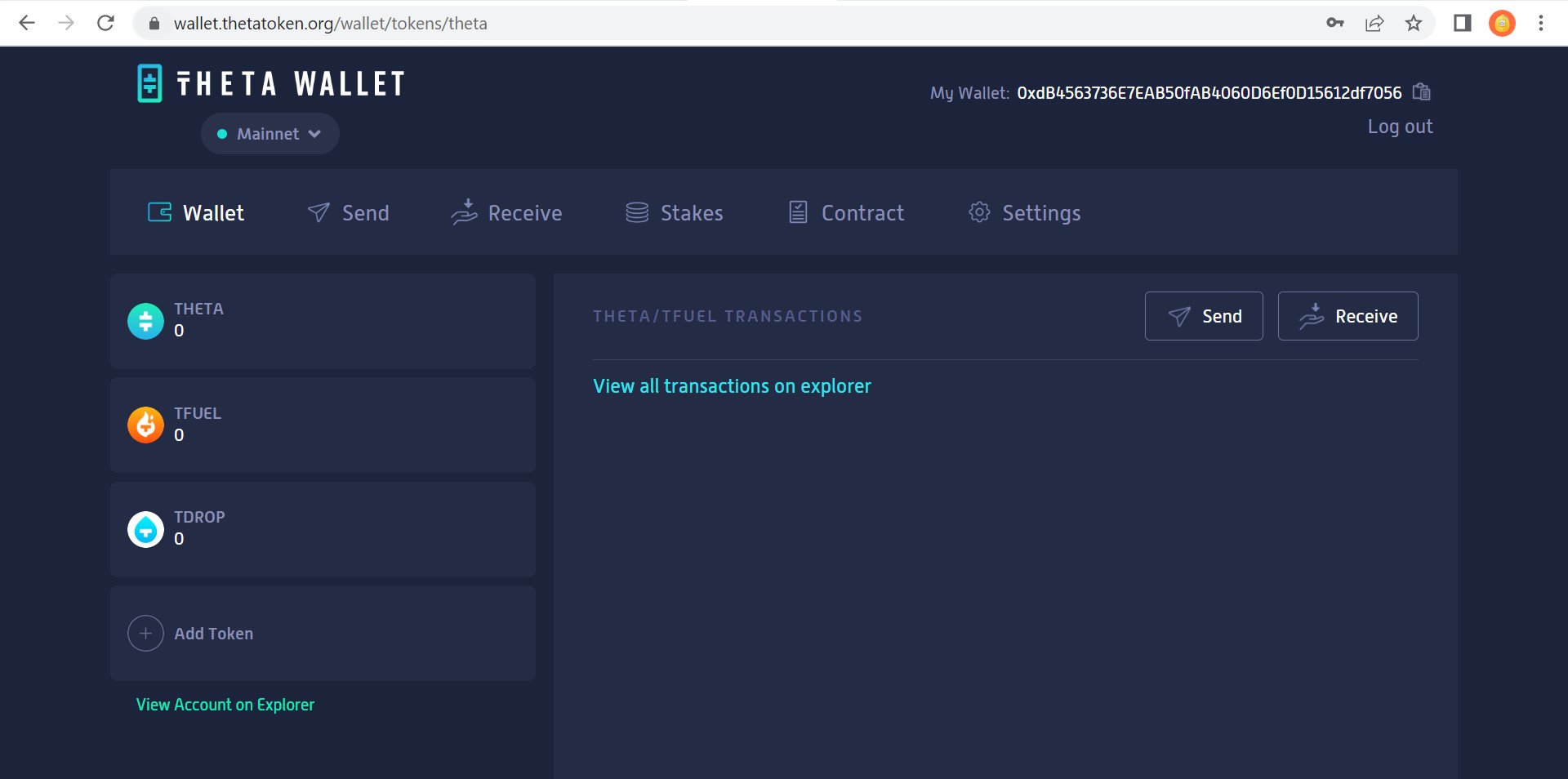Open the Mainnet network dropdown
The image size is (1568, 779).
(270, 134)
